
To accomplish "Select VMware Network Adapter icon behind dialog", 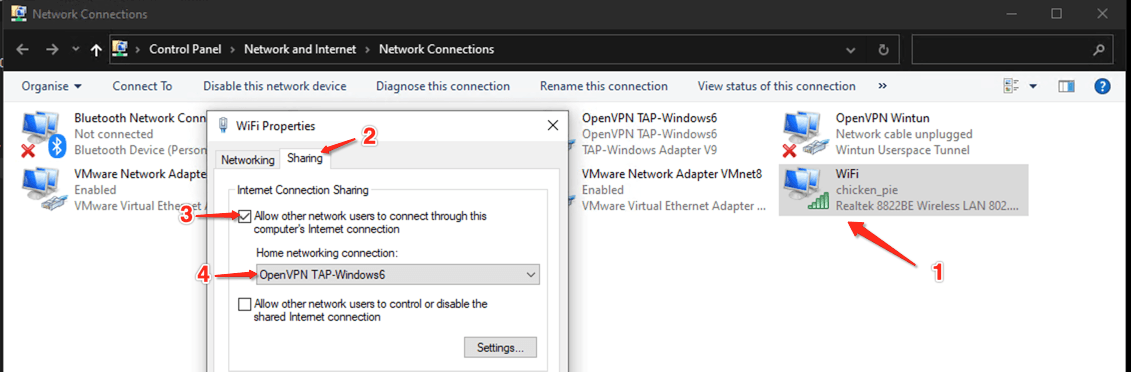I will tap(44, 189).
